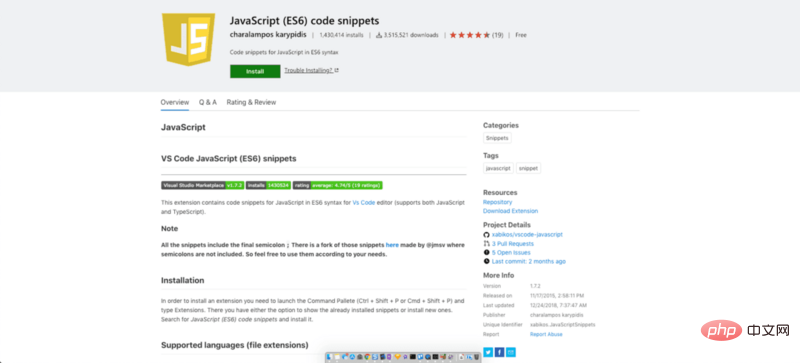Image resolution: width=800 pixels, height=363 pixels.
Task: Click the VS Code JavaScript (ES6) snippets heading
Action: tap(229, 159)
